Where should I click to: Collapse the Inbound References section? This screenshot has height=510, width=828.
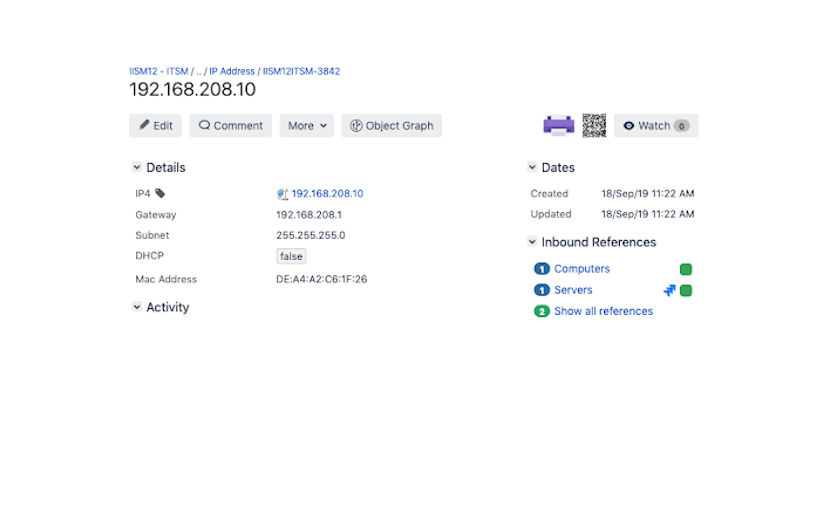point(532,242)
